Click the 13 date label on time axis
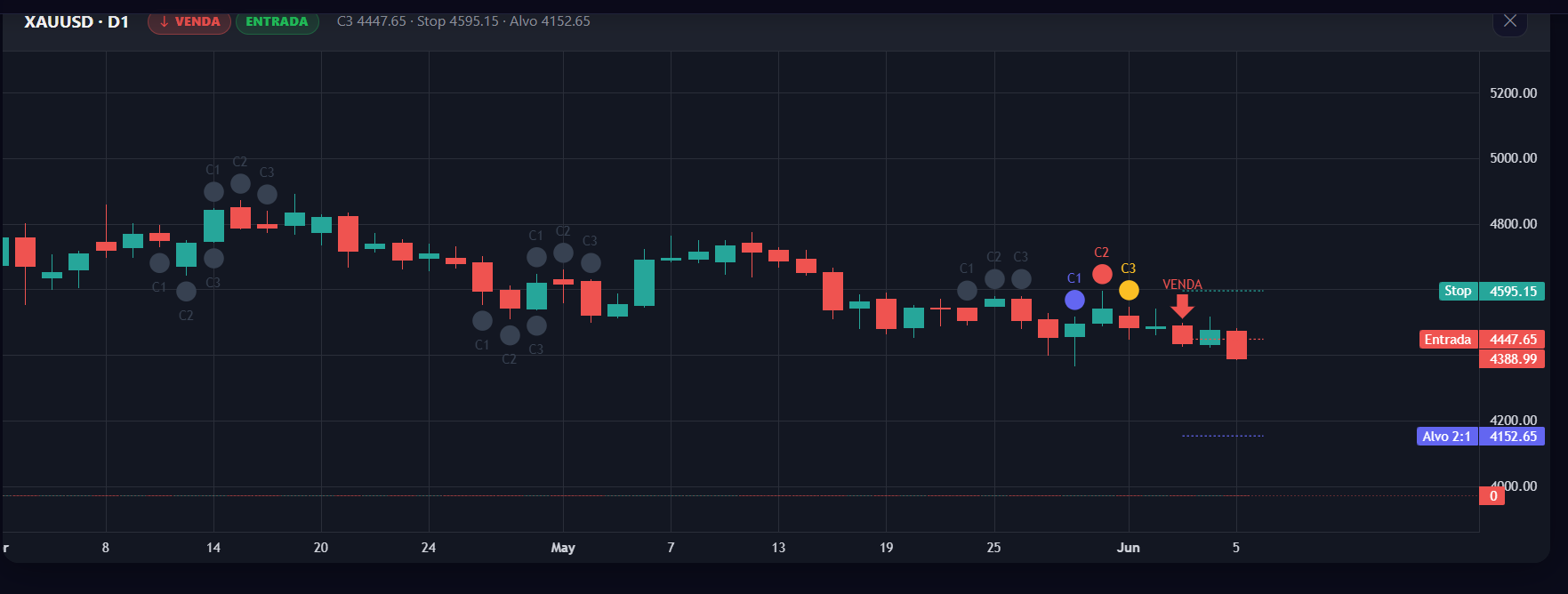Screen dimensions: 1568x594 (x=778, y=548)
